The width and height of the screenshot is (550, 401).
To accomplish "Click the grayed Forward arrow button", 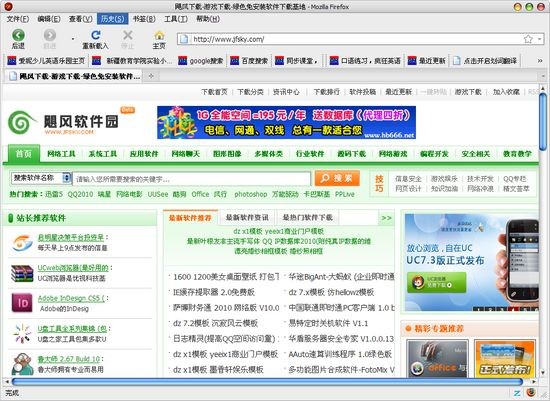I will pyautogui.click(x=49, y=35).
